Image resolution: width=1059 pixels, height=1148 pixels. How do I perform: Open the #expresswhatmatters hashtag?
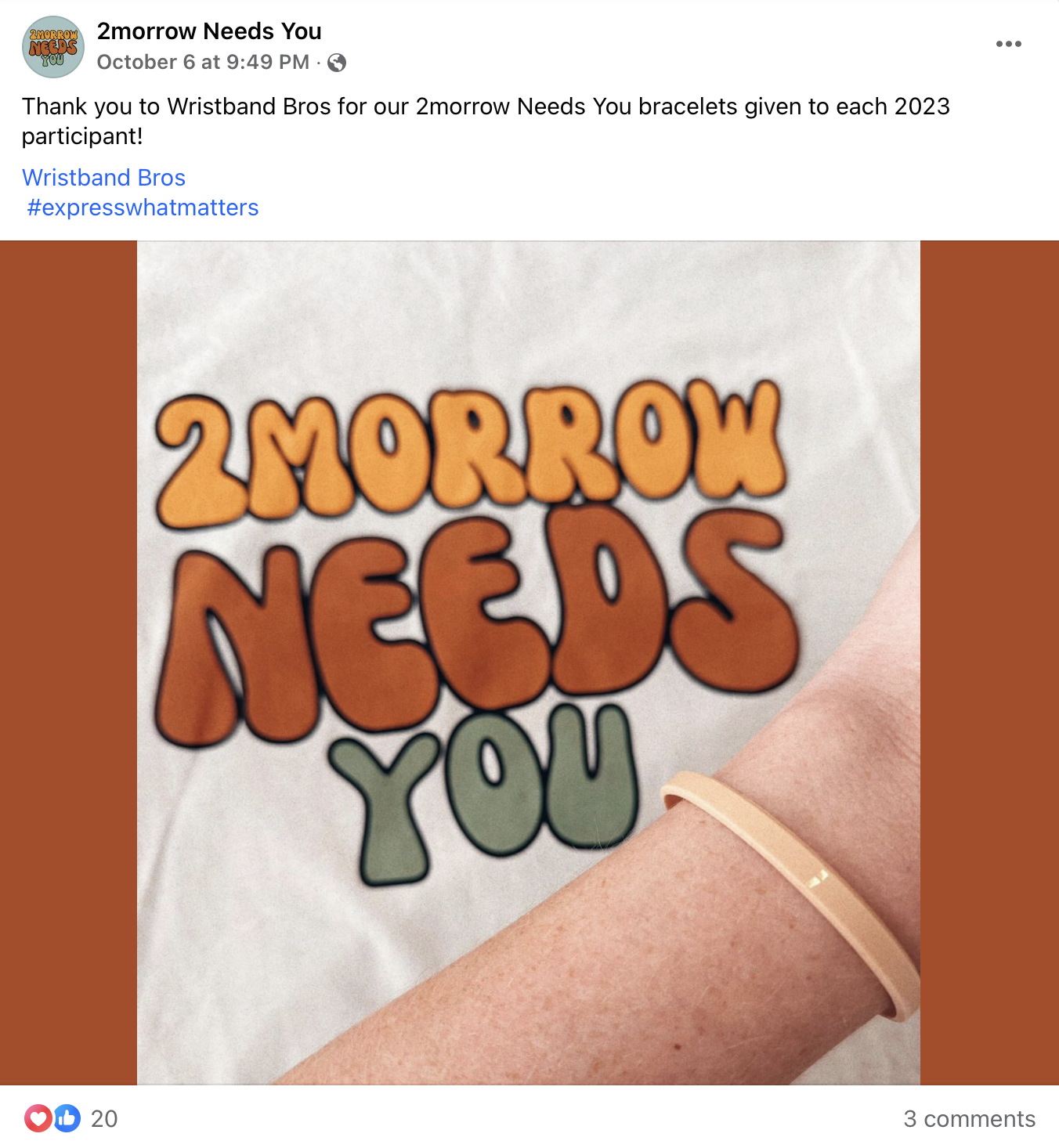143,208
